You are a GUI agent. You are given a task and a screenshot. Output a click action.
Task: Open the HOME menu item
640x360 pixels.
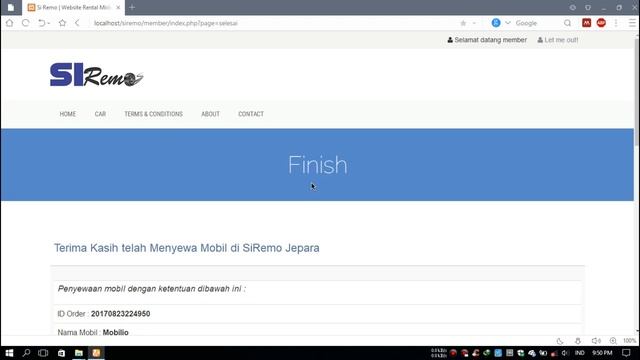68,114
